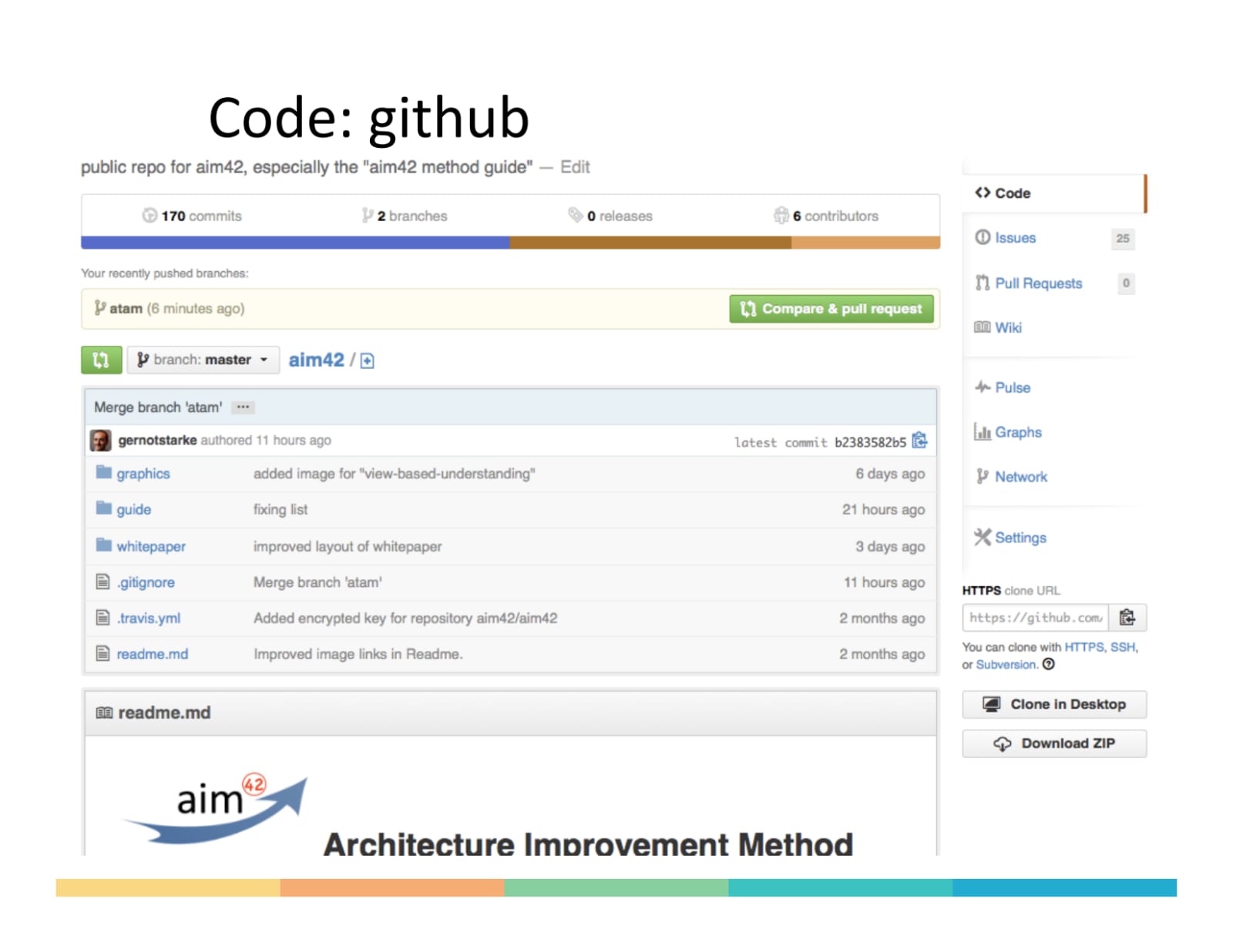Click the HTTPS clone URL input field
Viewport: 1233px width, 952px height.
1036,618
